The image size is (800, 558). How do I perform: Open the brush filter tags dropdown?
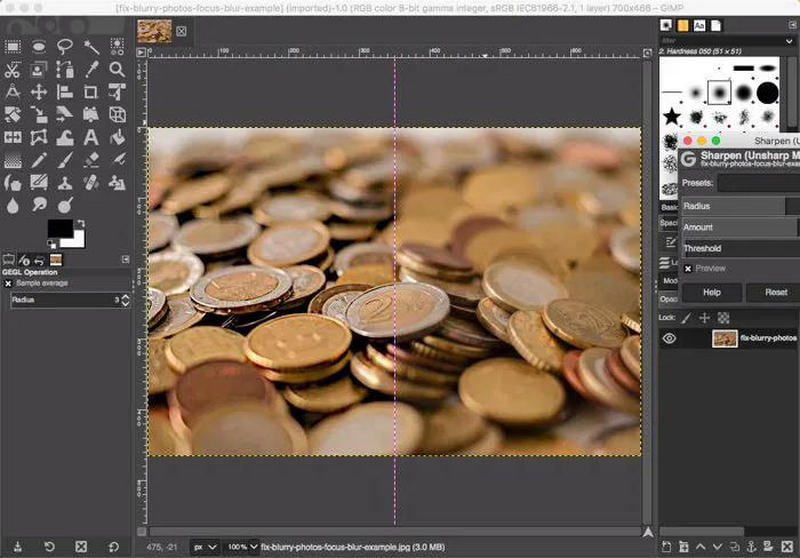coord(789,40)
